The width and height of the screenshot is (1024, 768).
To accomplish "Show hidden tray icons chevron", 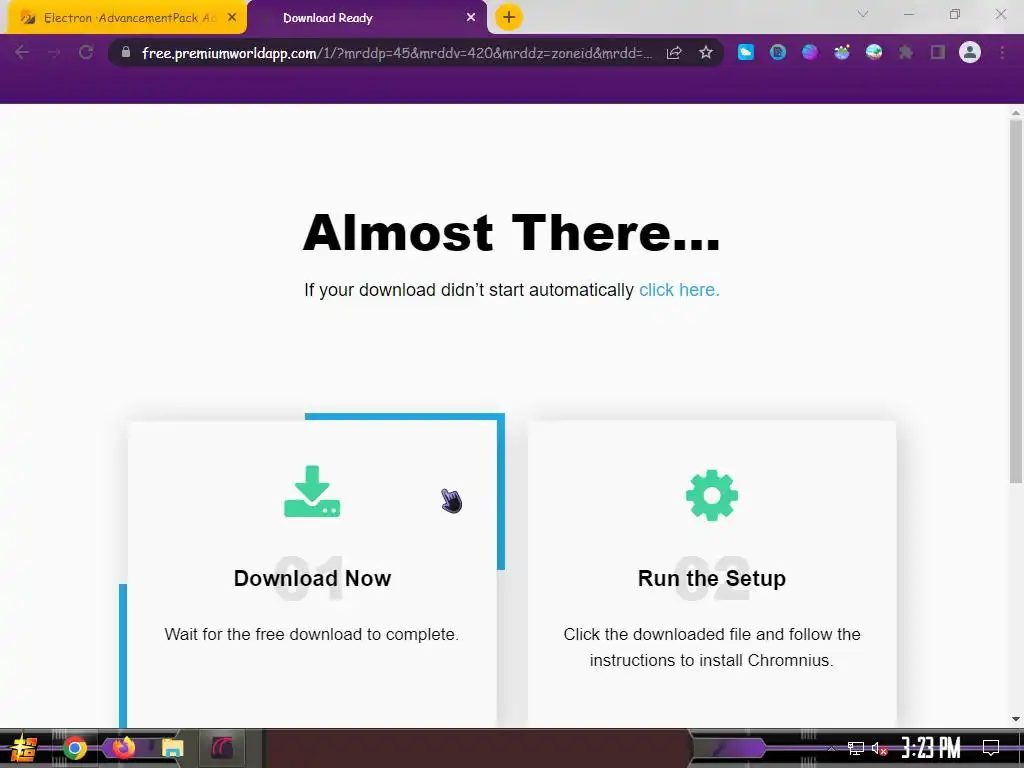I will (x=831, y=748).
